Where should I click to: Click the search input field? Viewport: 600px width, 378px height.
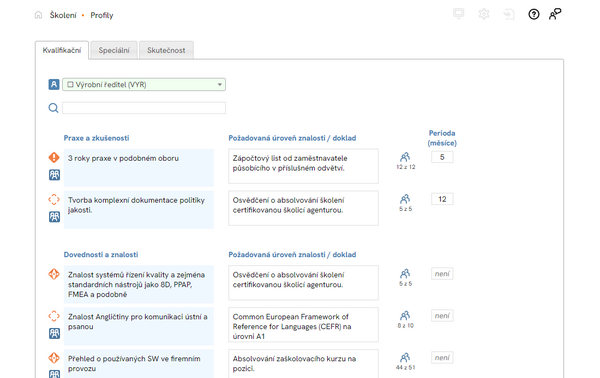[144, 108]
